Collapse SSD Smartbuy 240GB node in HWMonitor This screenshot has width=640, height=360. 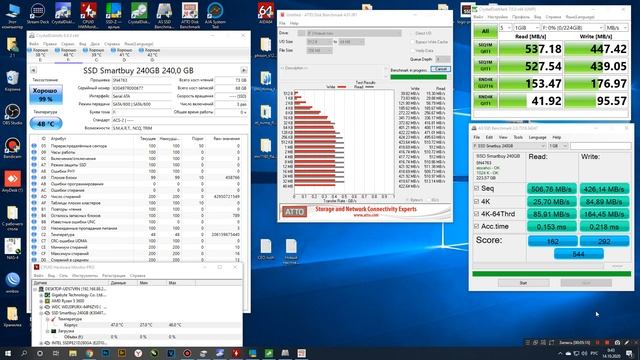pyautogui.click(x=41, y=313)
